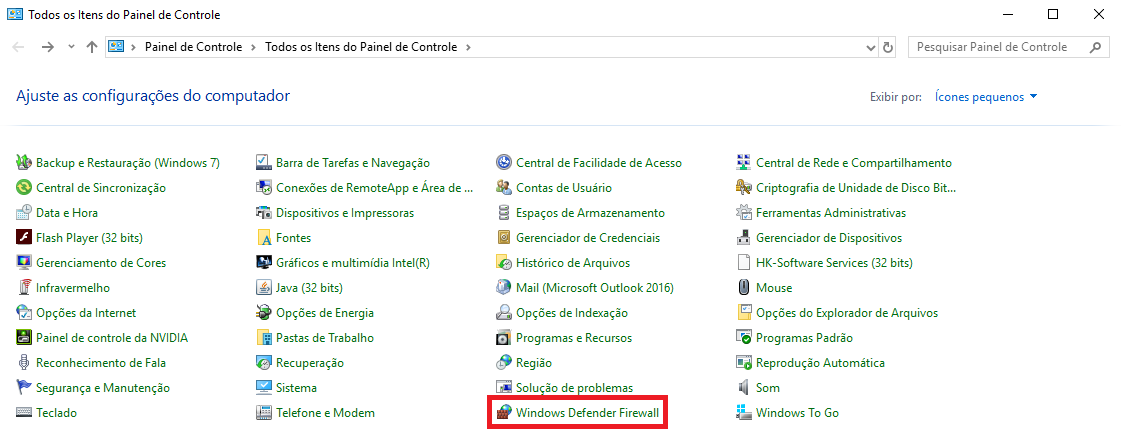This screenshot has height=434, width=1121.
Task: Open the Windows To Go icon
Action: [744, 413]
